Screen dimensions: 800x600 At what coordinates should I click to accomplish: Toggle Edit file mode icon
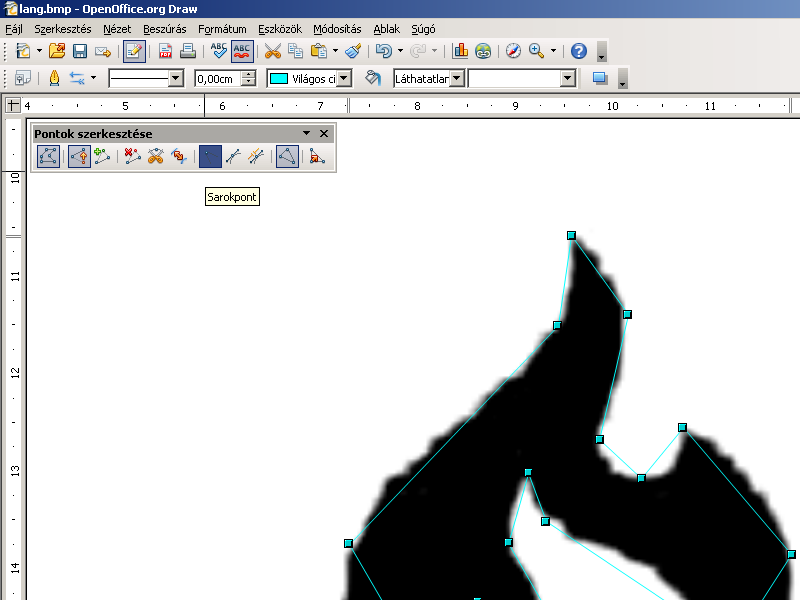click(x=134, y=51)
